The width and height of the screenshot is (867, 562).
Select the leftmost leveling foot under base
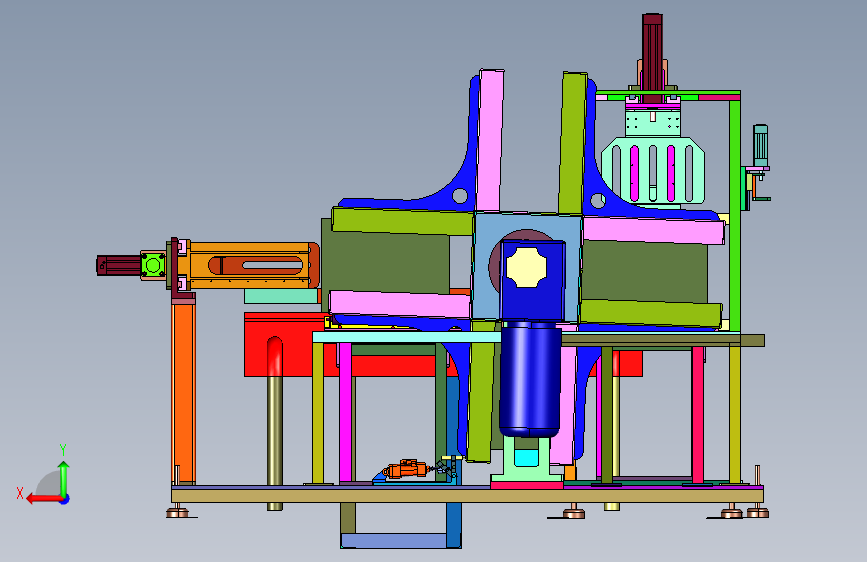[177, 511]
